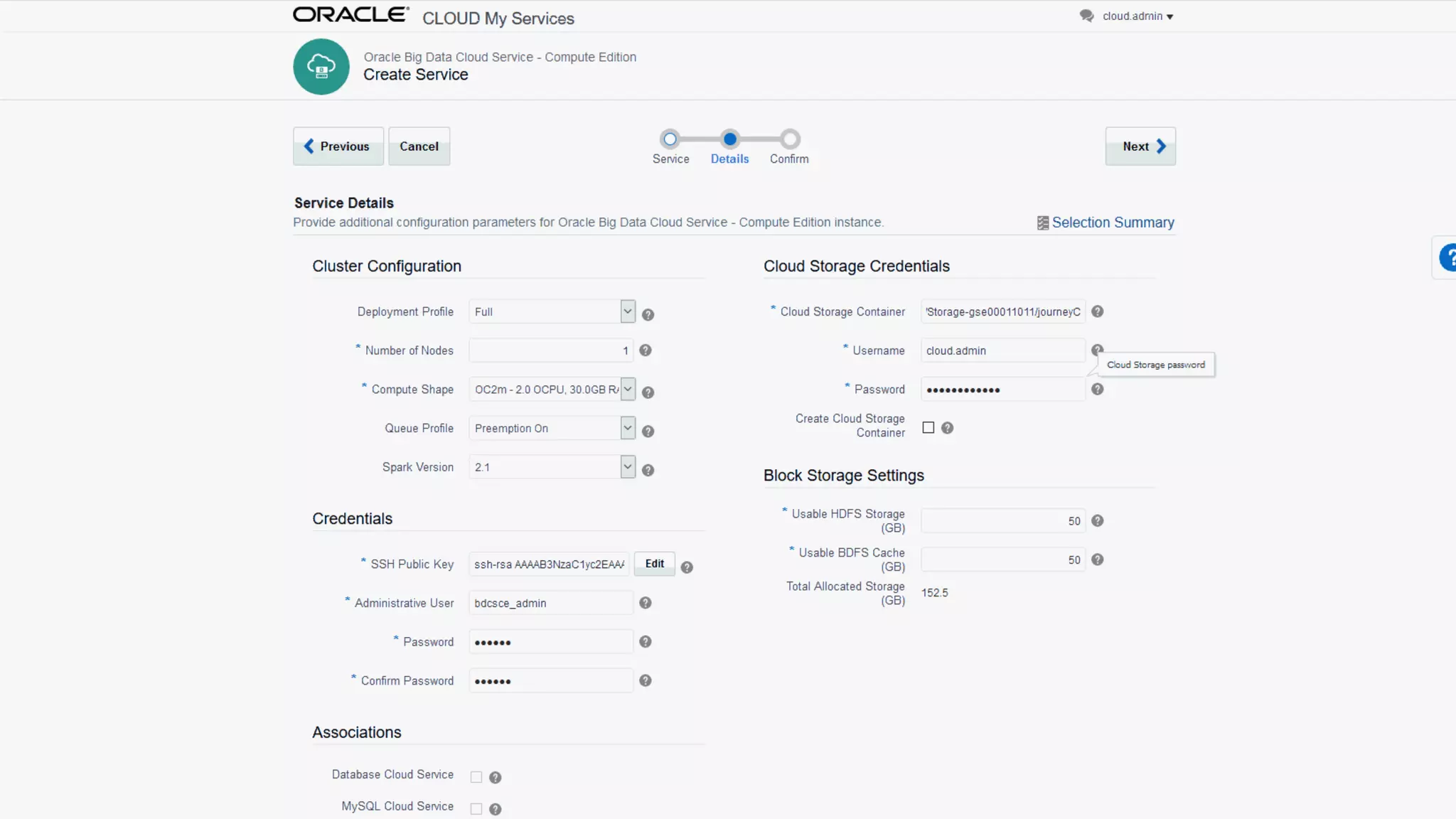
Task: Jump to the Confirm step circle
Action: pos(789,139)
